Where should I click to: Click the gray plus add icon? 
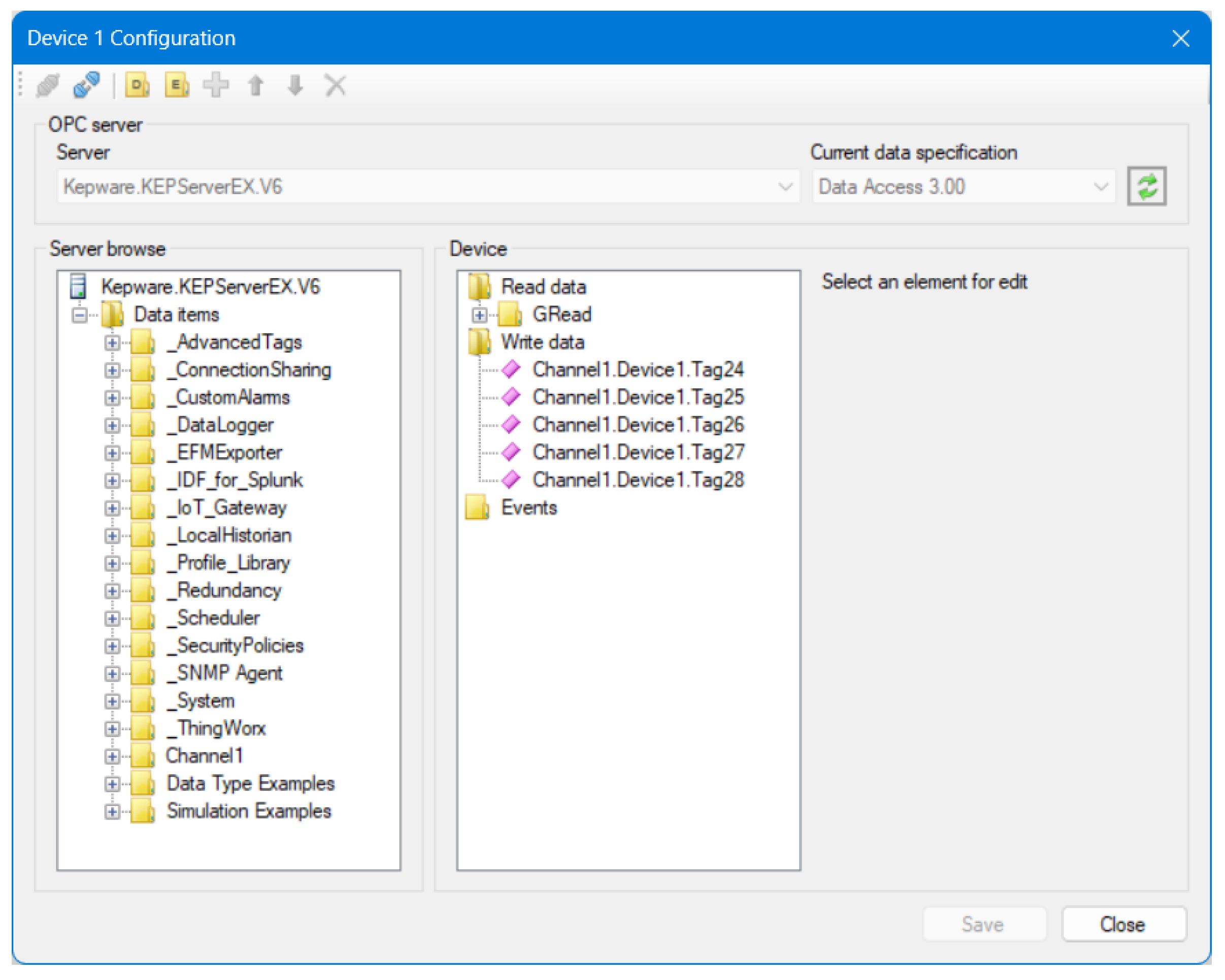coord(216,86)
